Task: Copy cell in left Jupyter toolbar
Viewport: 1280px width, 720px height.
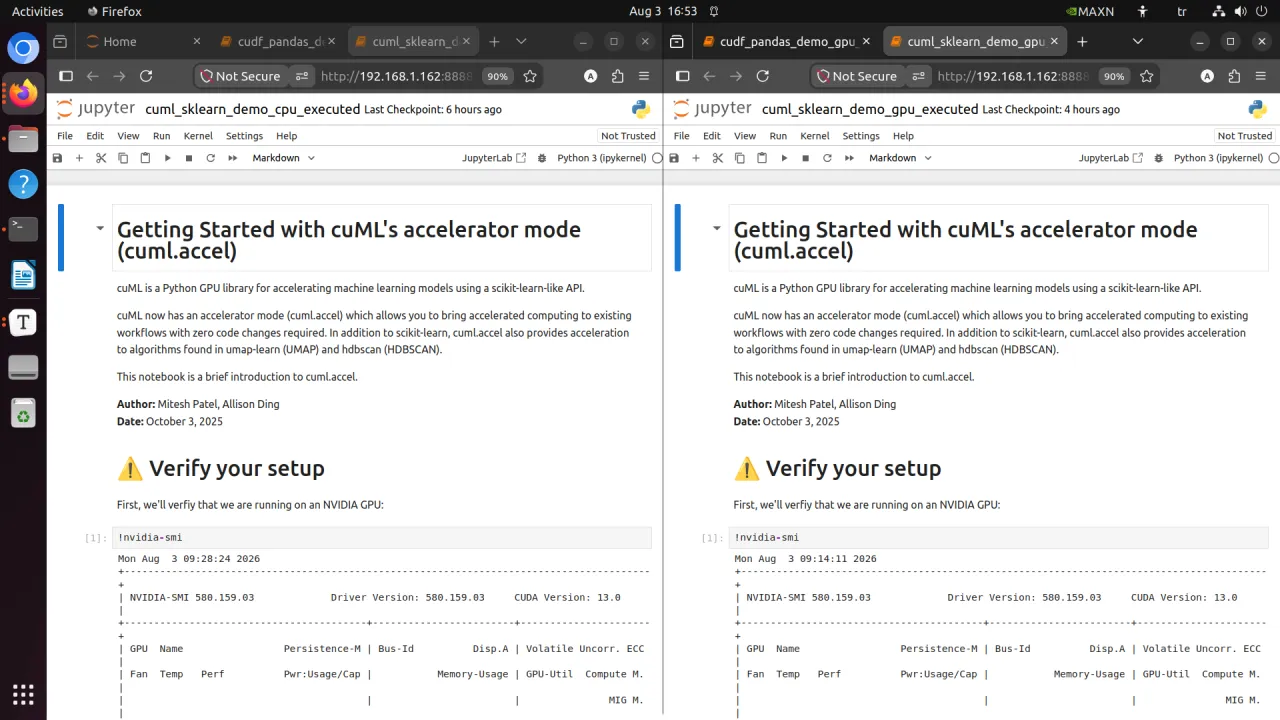Action: tap(123, 158)
